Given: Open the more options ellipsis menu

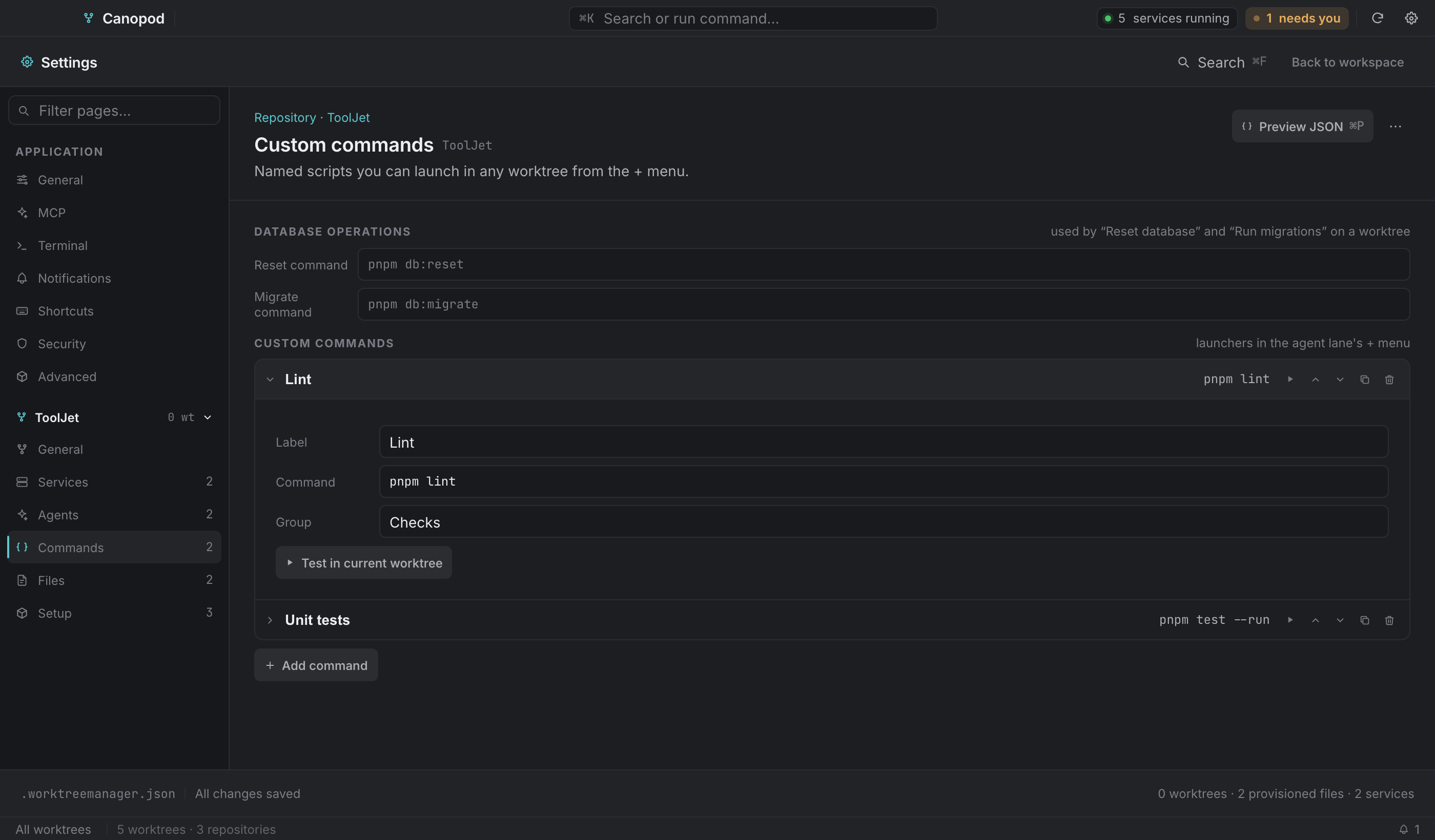Looking at the screenshot, I should tap(1395, 127).
